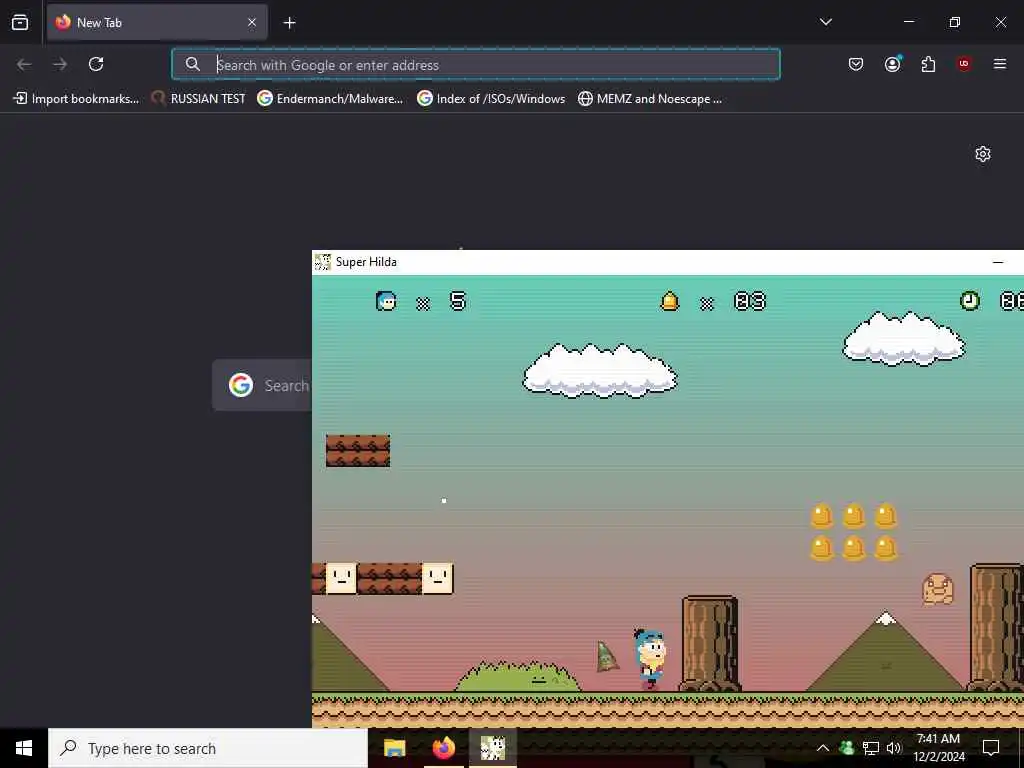Open the notification center icon
The image size is (1024, 768).
pos(991,748)
